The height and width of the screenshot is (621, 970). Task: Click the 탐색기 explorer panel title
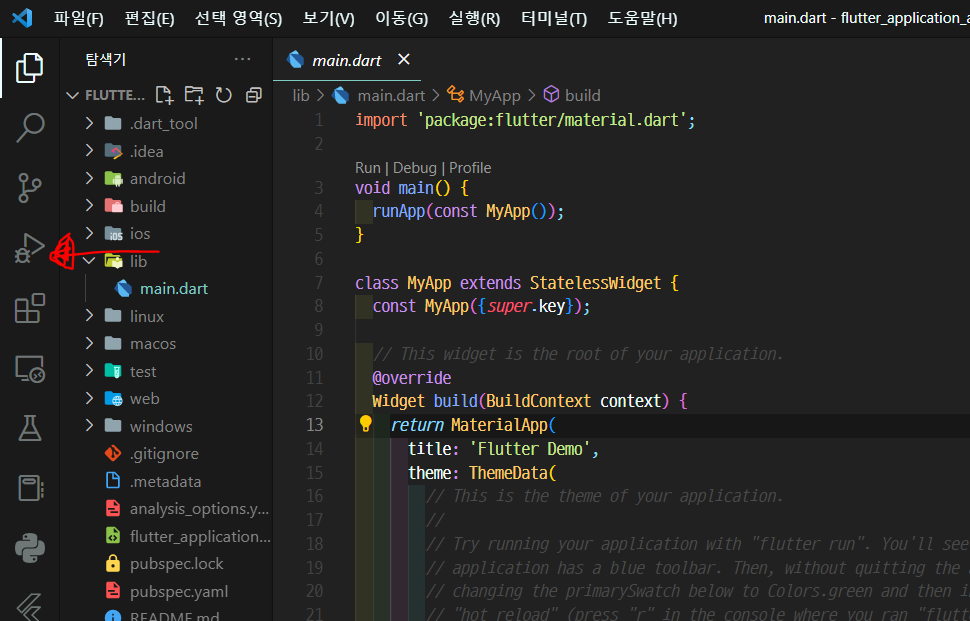[x=106, y=59]
